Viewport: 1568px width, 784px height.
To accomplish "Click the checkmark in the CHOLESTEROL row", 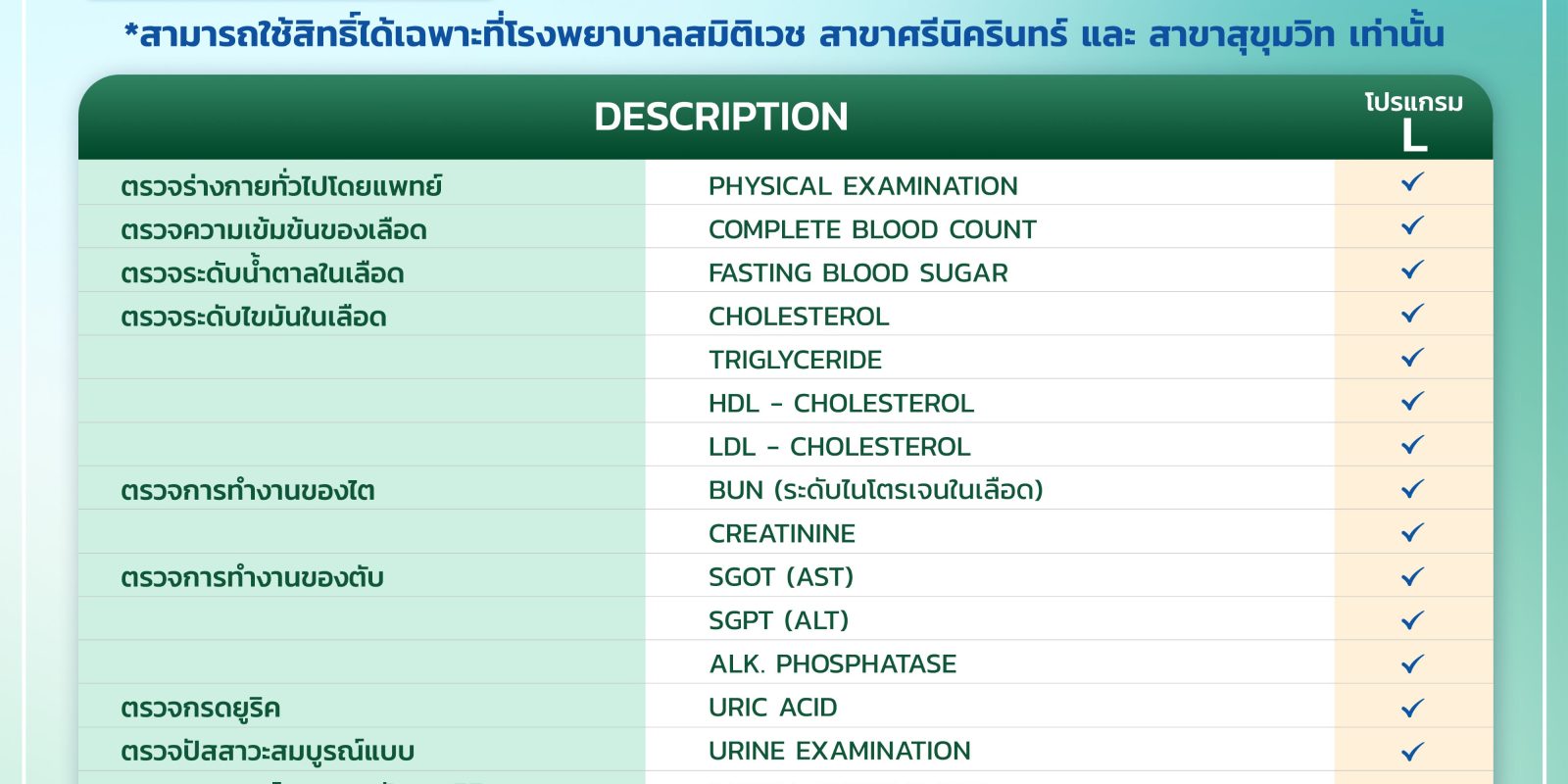I will (x=1412, y=314).
